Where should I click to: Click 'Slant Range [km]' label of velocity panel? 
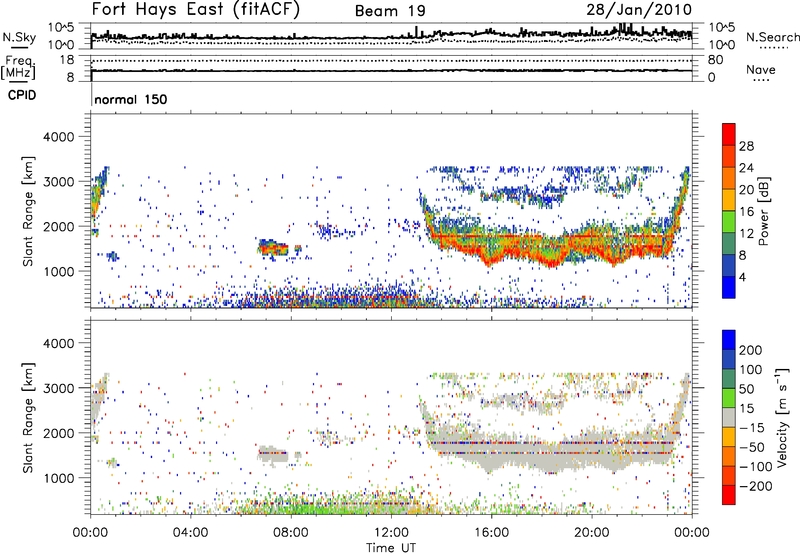click(x=28, y=418)
